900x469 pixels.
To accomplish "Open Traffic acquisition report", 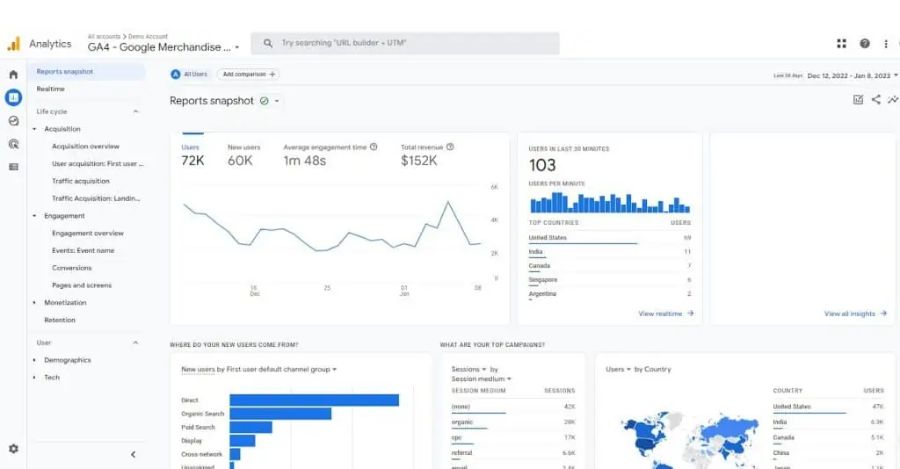I will [x=80, y=181].
